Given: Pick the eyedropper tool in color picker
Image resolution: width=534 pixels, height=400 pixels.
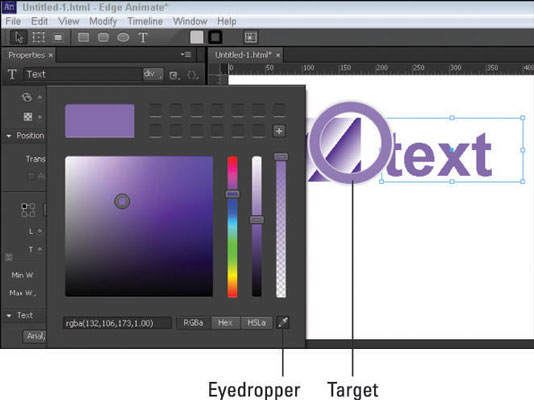Looking at the screenshot, I should click(x=283, y=322).
